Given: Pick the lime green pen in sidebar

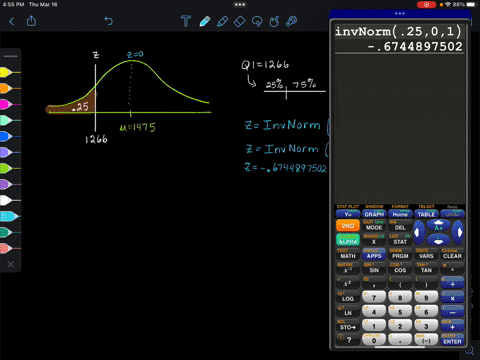Looking at the screenshot, I should (10, 168).
